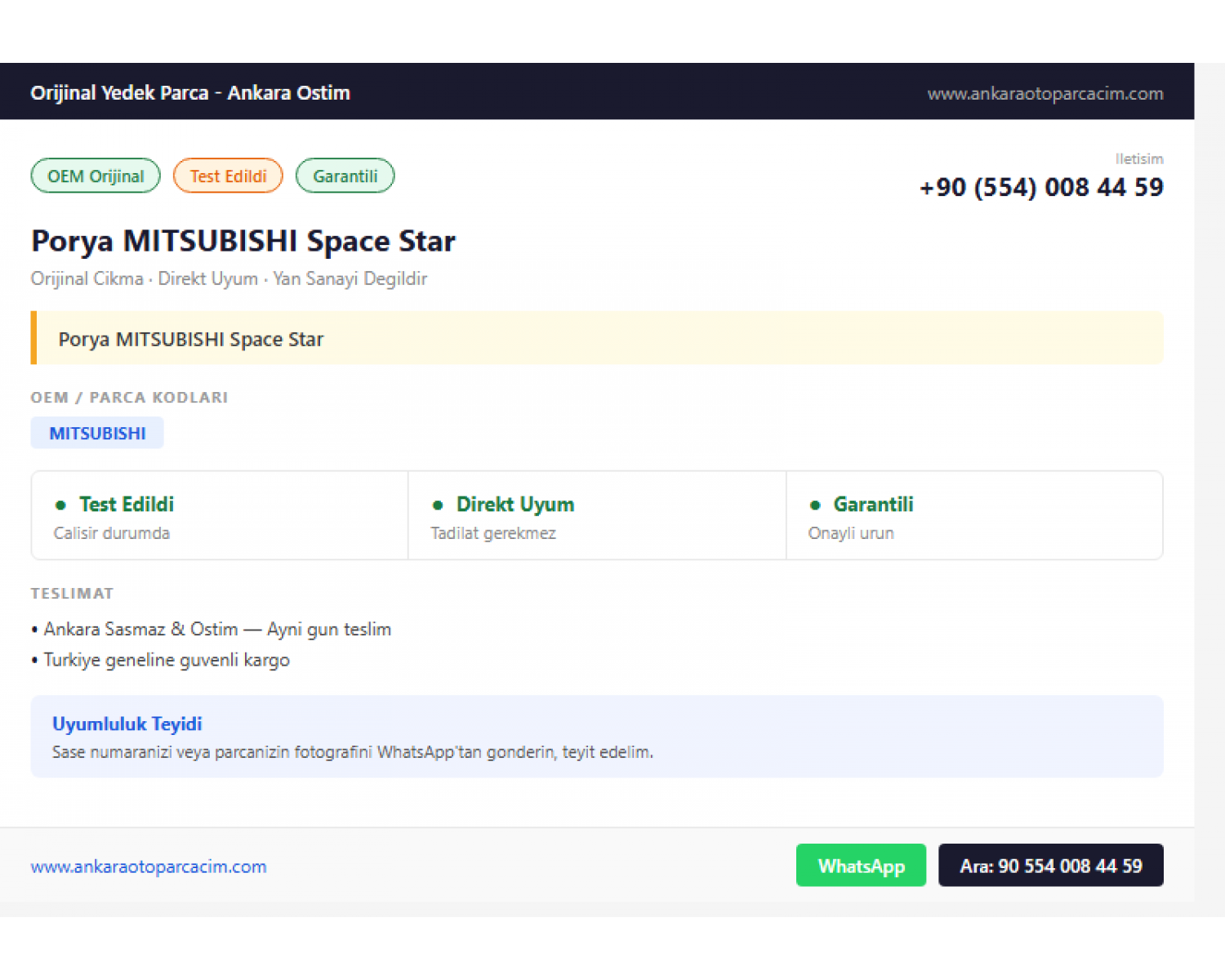Select the MITSUBISHI part code tag
The height and width of the screenshot is (980, 1225).
click(97, 433)
